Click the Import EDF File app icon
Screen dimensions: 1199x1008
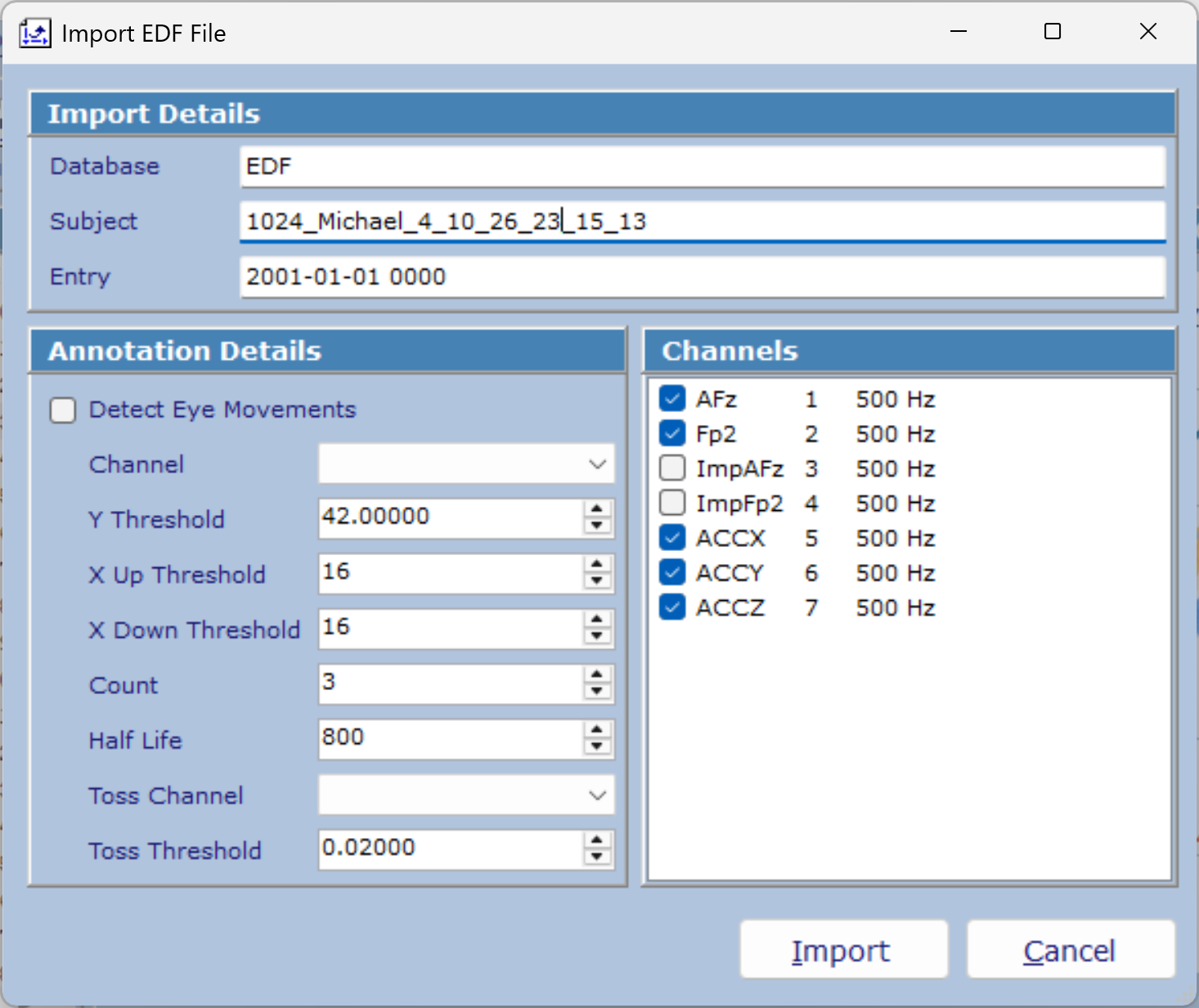click(x=34, y=34)
